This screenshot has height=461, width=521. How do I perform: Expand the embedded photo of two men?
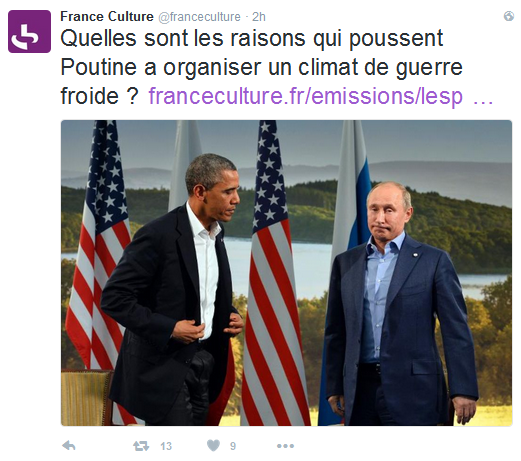tap(286, 273)
